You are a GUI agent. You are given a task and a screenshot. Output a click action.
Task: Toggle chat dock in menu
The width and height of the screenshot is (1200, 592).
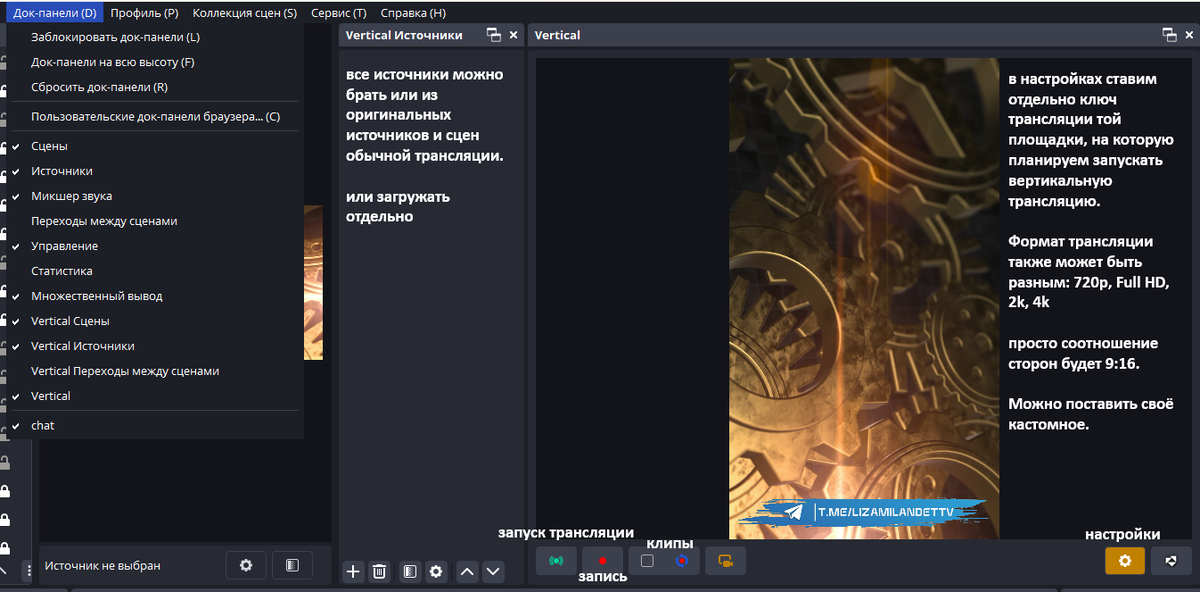pyautogui.click(x=155, y=425)
